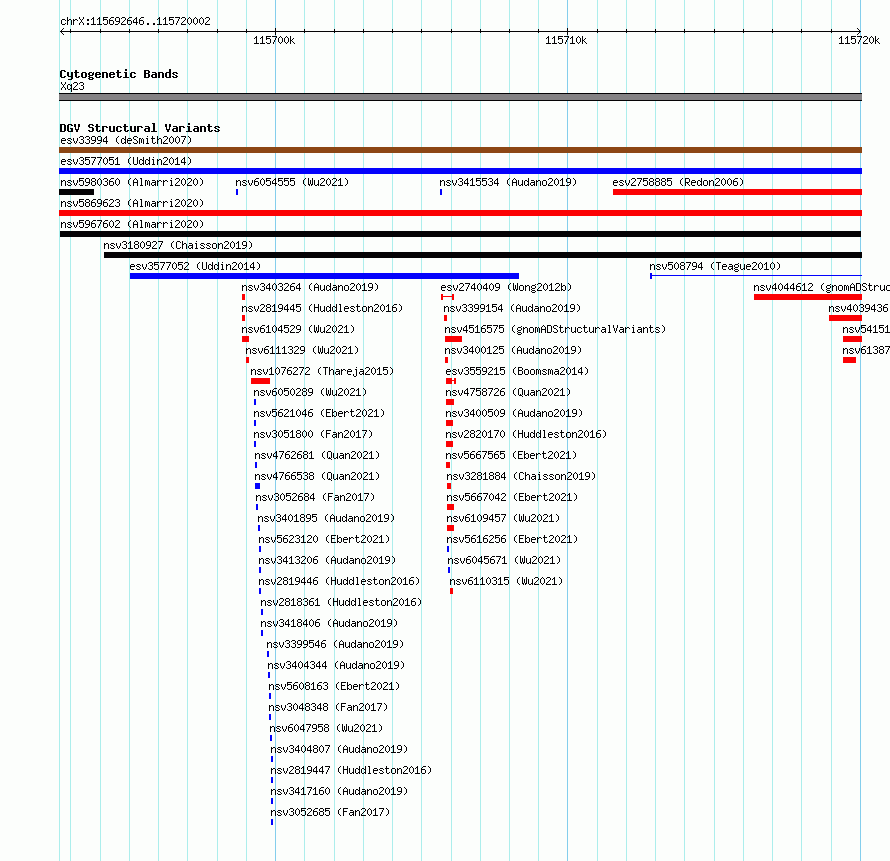The height and width of the screenshot is (861, 890).
Task: Click the blue esv3577052 variant bar
Action: [x=324, y=276]
